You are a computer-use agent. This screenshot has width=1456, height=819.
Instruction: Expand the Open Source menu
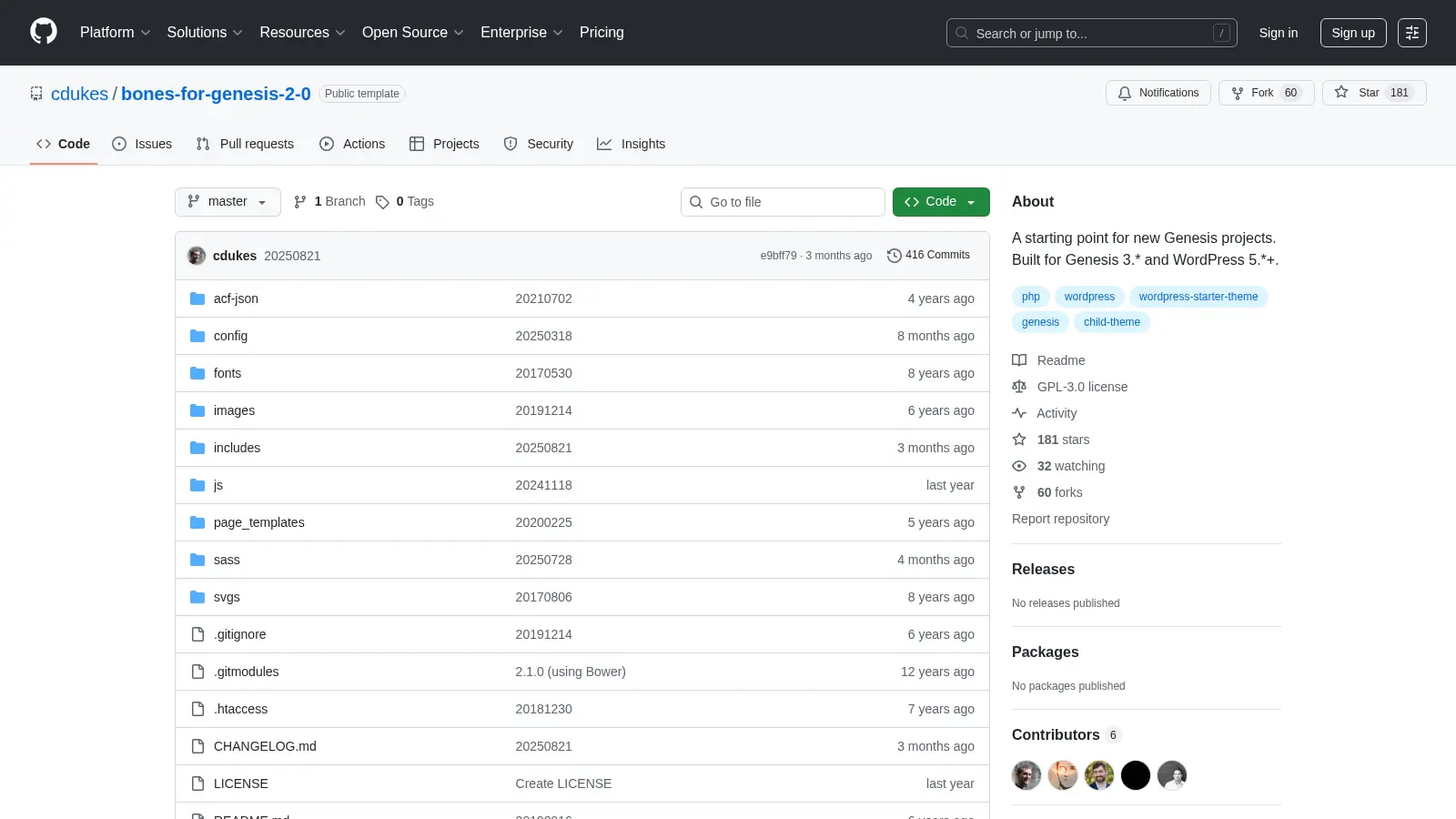(413, 33)
